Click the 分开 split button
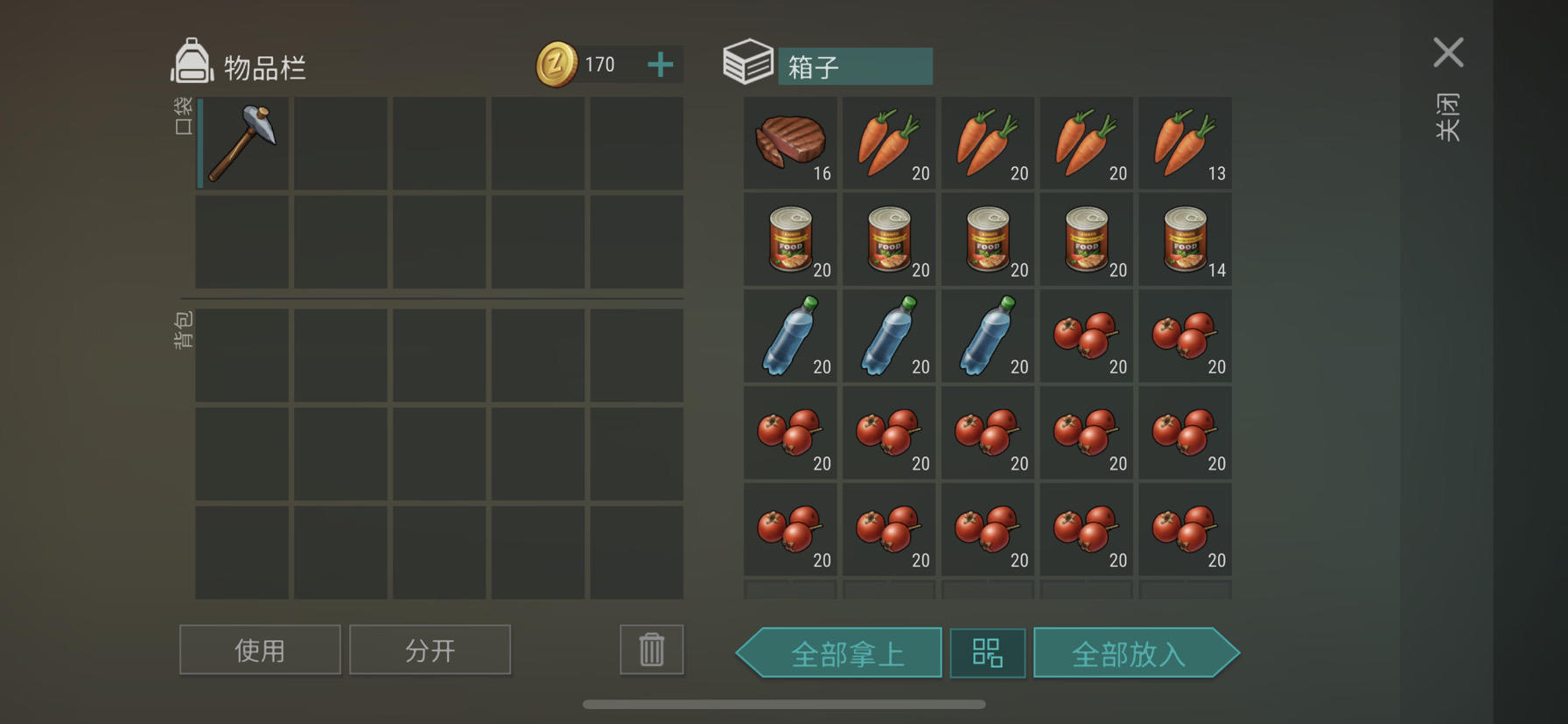This screenshot has width=1568, height=724. click(430, 650)
